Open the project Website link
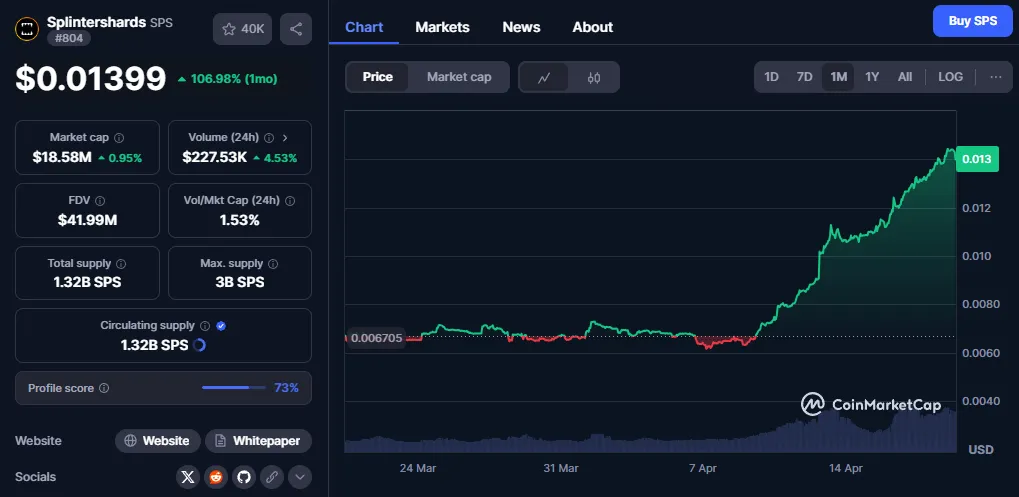The height and width of the screenshot is (497, 1019). click(158, 440)
